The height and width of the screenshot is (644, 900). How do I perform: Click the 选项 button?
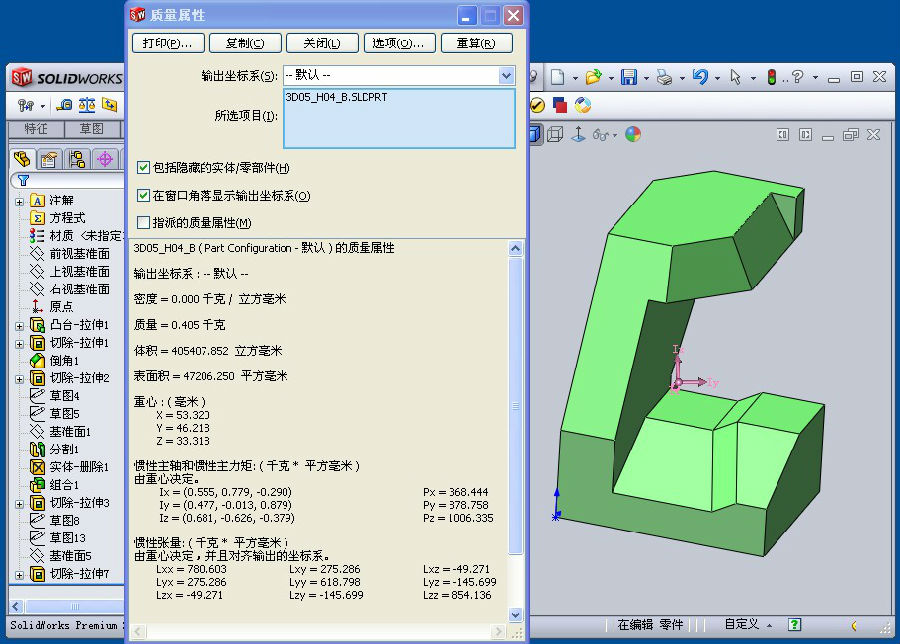point(398,43)
